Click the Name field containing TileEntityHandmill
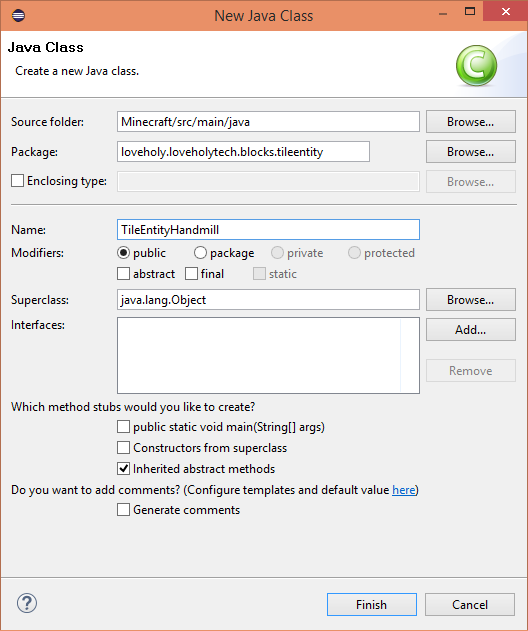Image resolution: width=528 pixels, height=631 pixels. [x=268, y=229]
